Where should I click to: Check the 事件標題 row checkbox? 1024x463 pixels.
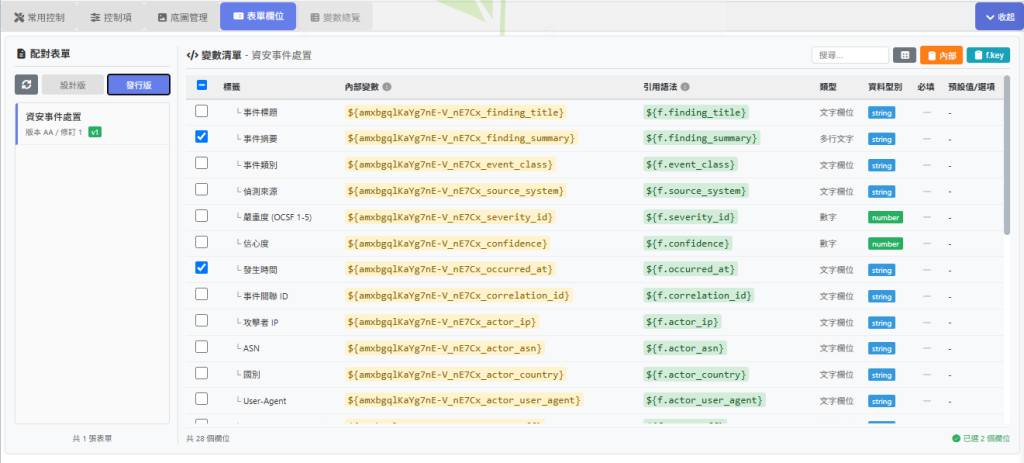pos(202,110)
